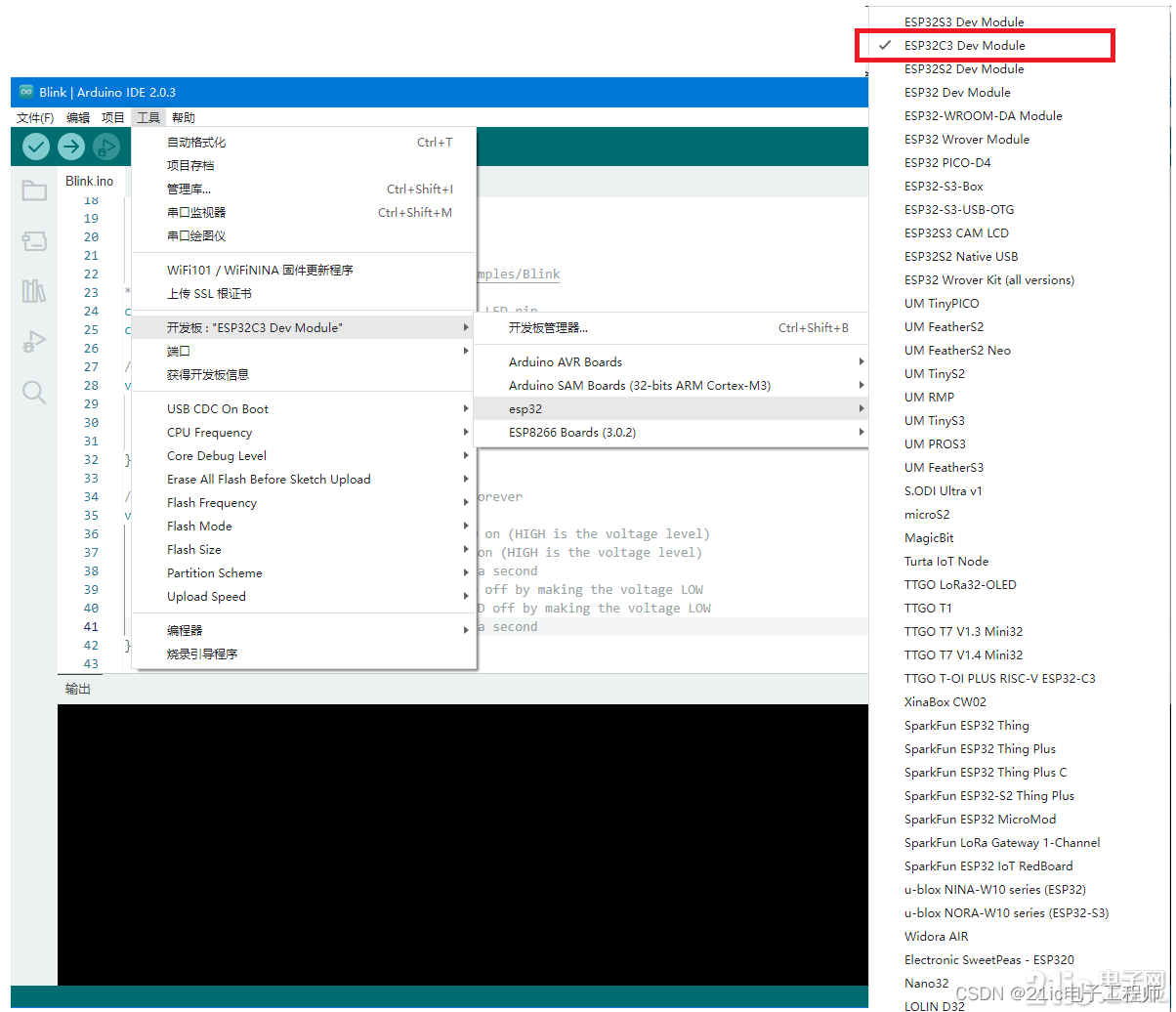Click the Upload arrow icon
Image resolution: width=1176 pixels, height=1012 pixels.
[70, 147]
